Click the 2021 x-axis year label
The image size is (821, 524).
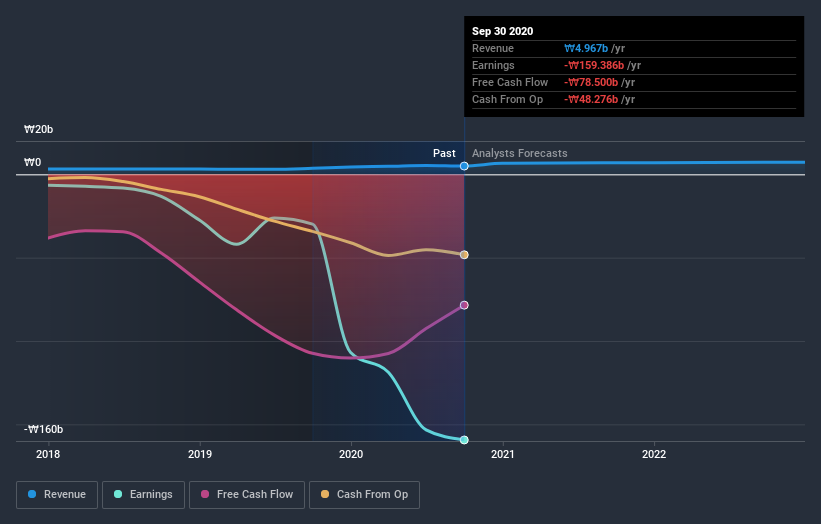(503, 454)
